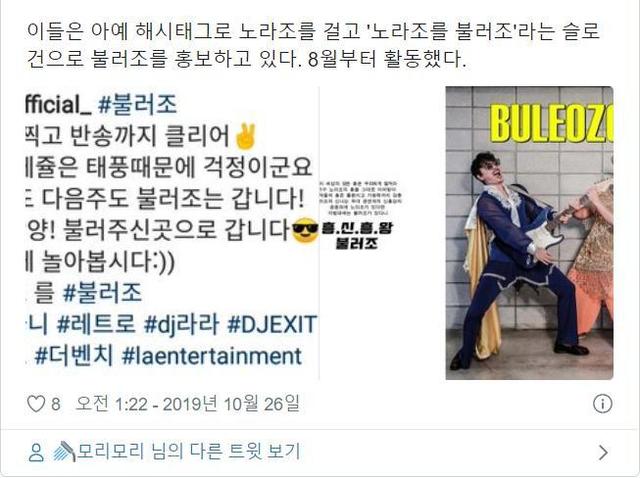
Task: Expand the more tweets chevron arrow
Action: click(603, 452)
